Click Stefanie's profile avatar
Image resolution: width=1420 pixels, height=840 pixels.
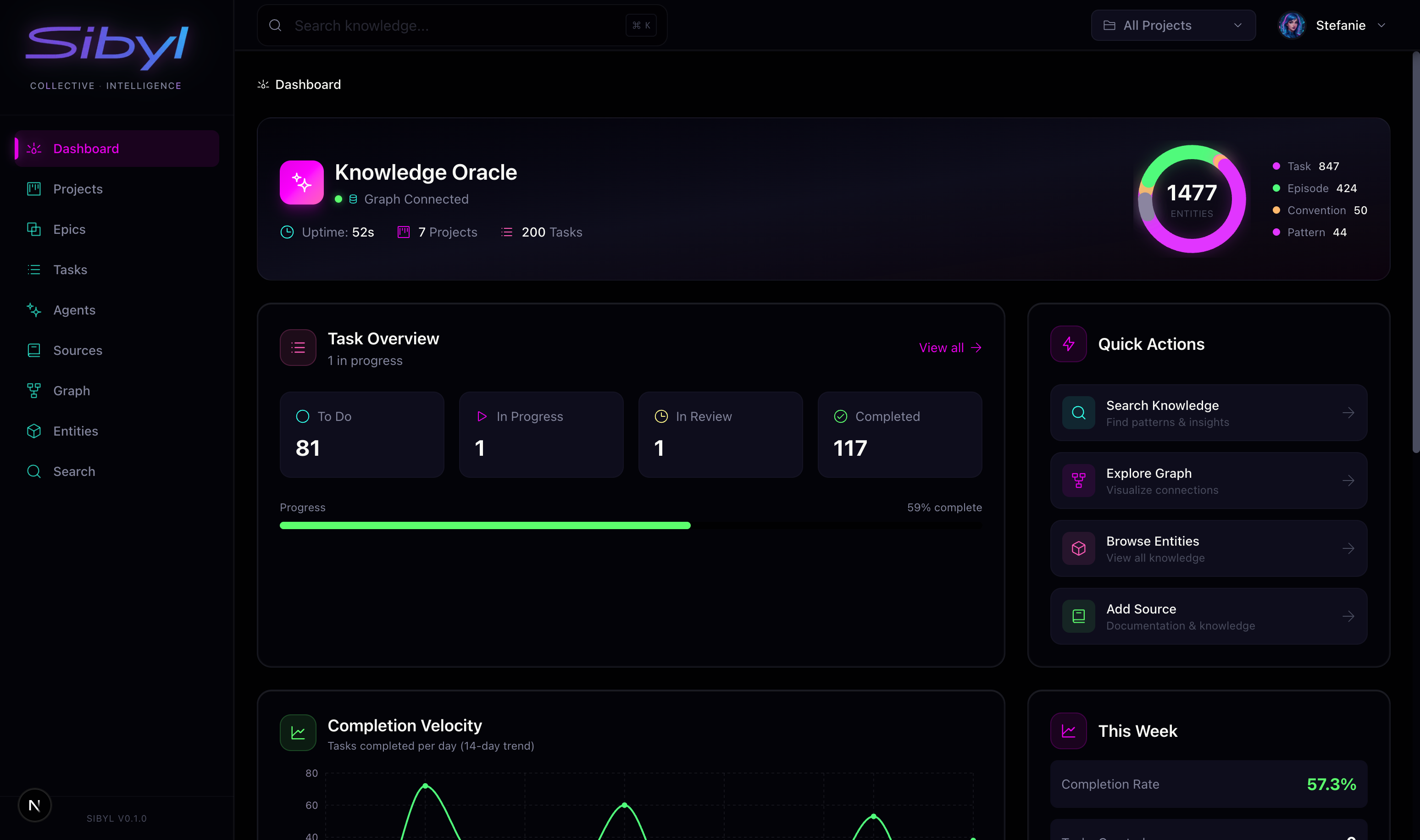1292,26
